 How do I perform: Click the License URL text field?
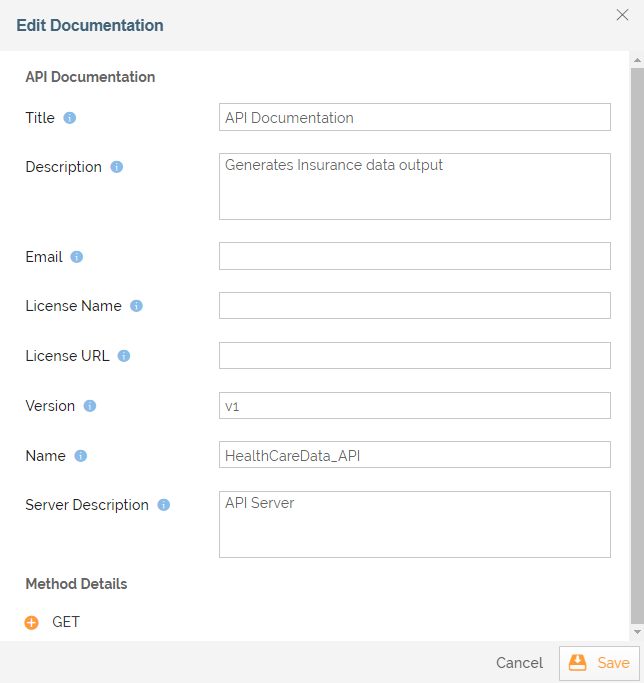click(414, 356)
